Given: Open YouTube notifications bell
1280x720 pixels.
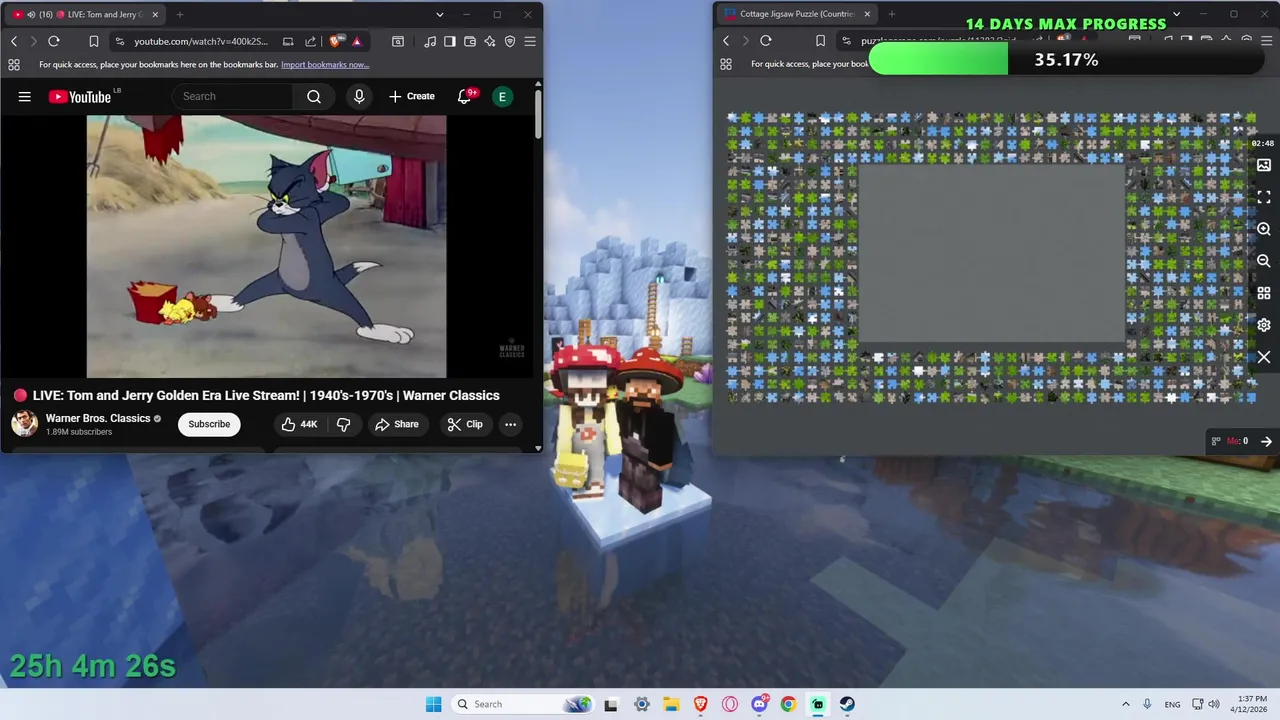Looking at the screenshot, I should pyautogui.click(x=465, y=96).
